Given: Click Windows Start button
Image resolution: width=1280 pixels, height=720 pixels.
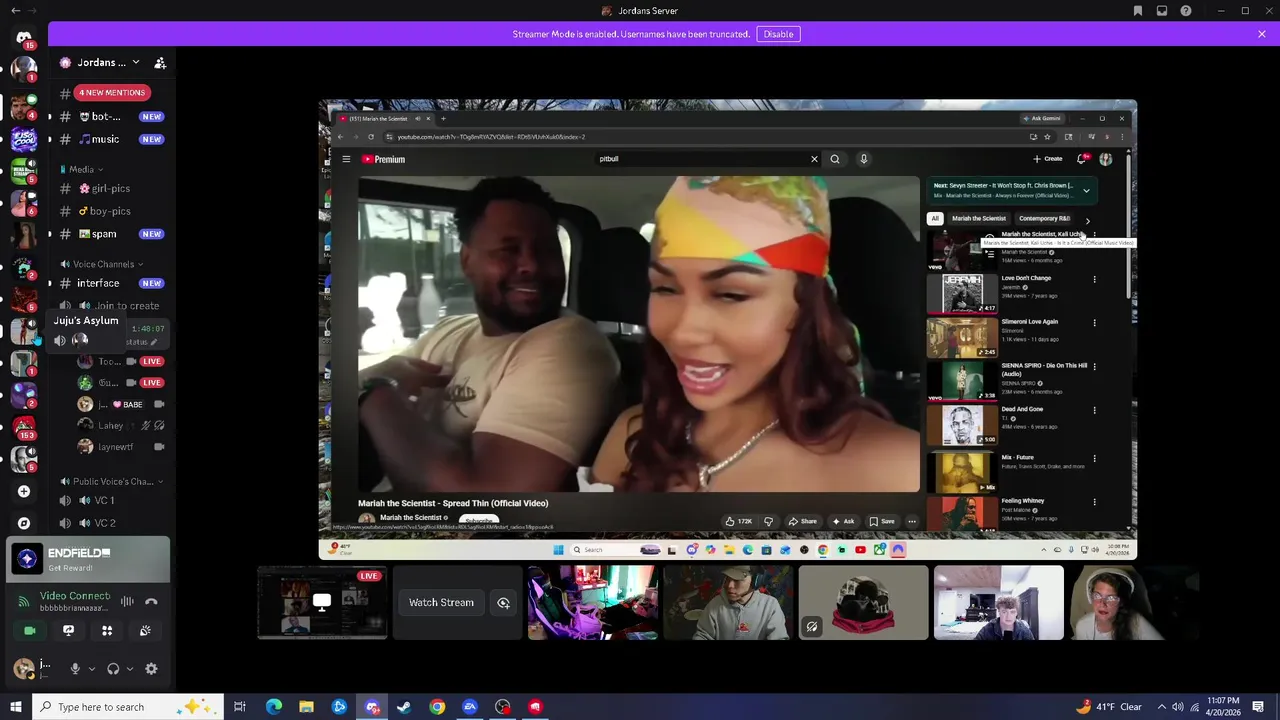Looking at the screenshot, I should tap(15, 707).
